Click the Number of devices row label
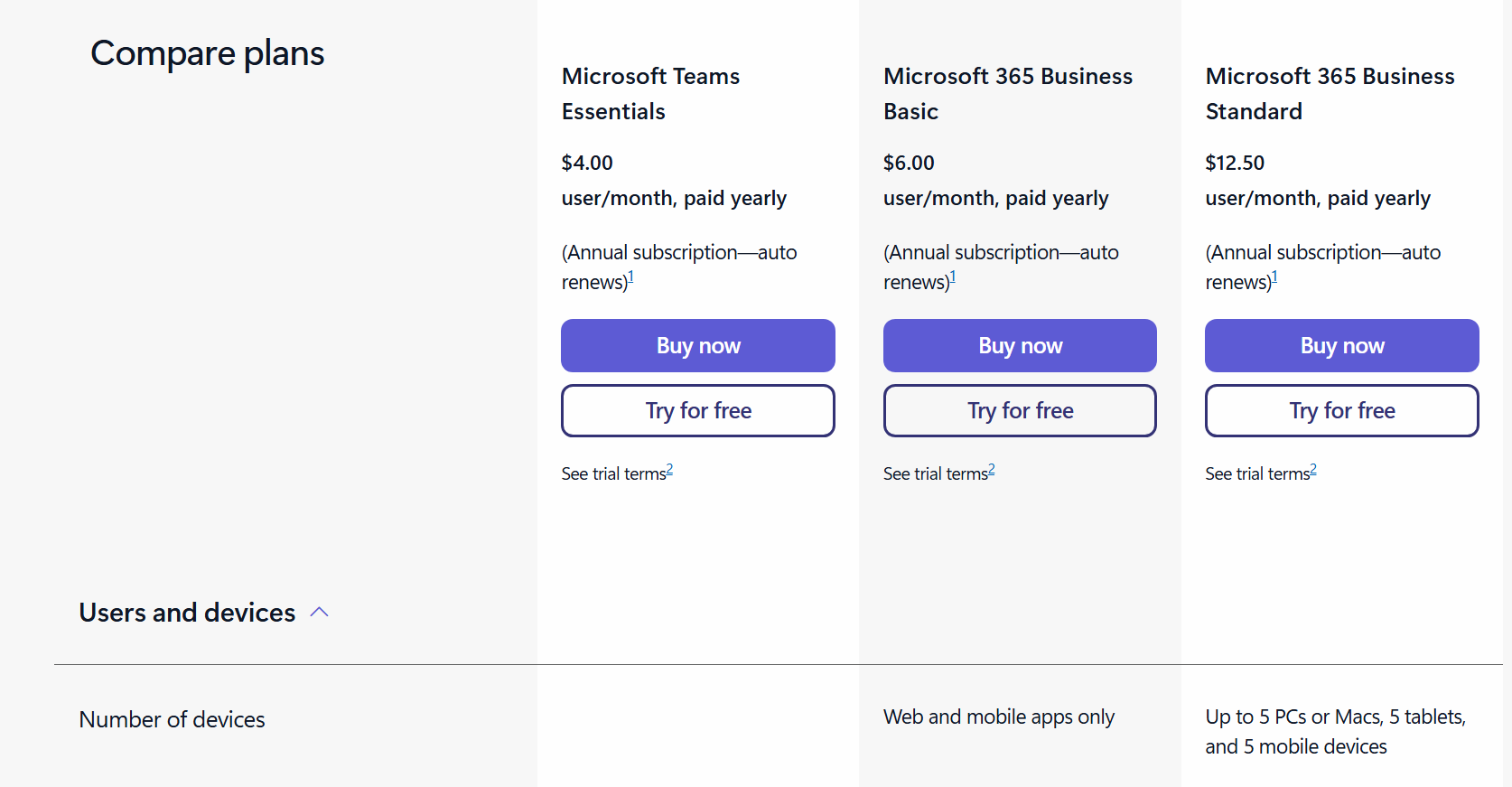The image size is (1512, 787). click(x=172, y=720)
